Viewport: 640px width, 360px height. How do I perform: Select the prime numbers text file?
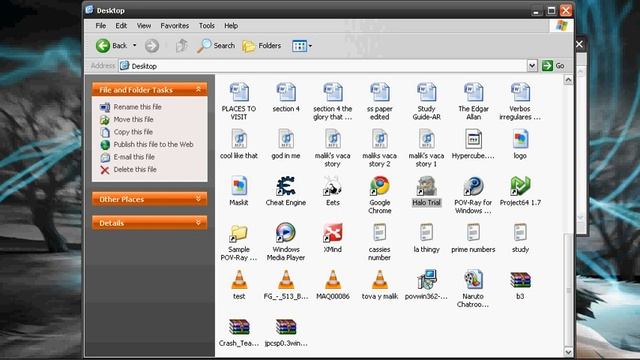click(473, 233)
